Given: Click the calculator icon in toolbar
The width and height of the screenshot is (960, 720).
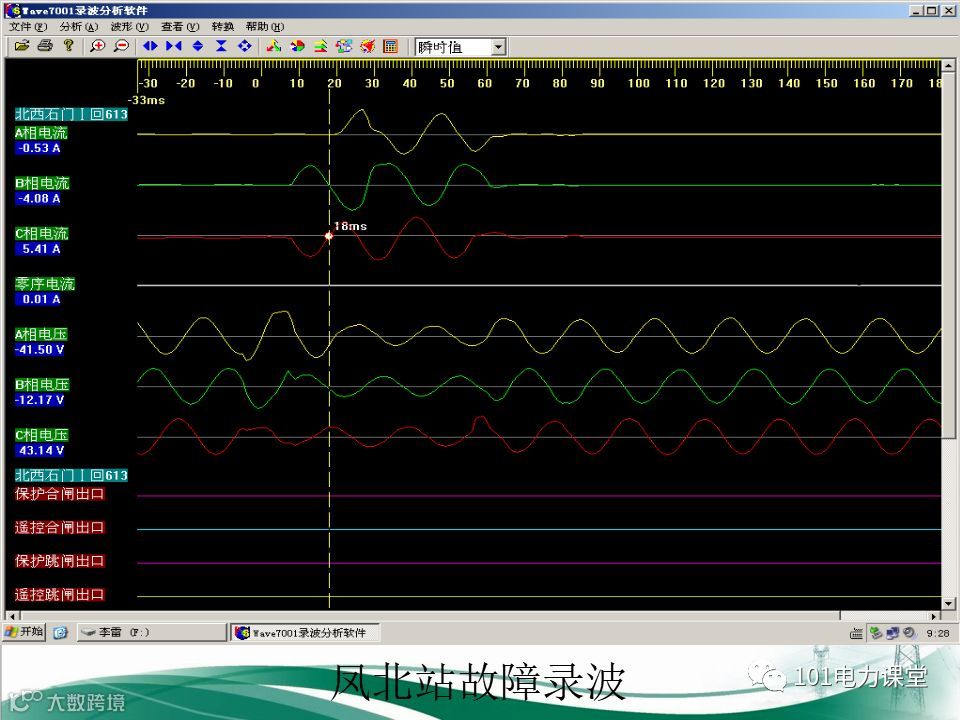Looking at the screenshot, I should pyautogui.click(x=391, y=46).
